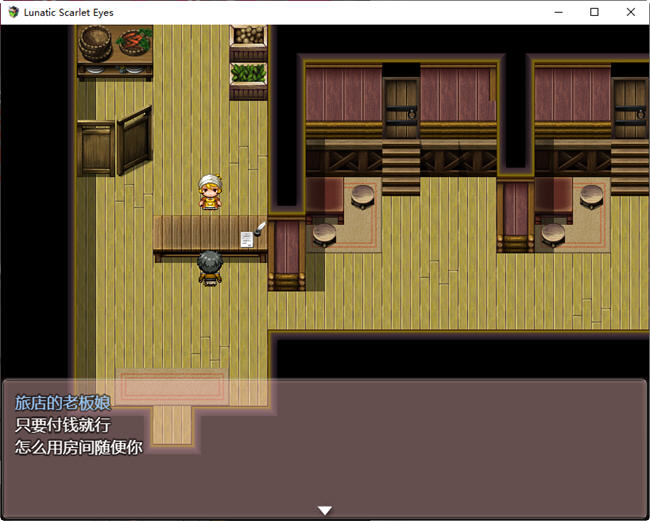
Task: Click the basket of carrots and tomatoes
Action: (133, 43)
